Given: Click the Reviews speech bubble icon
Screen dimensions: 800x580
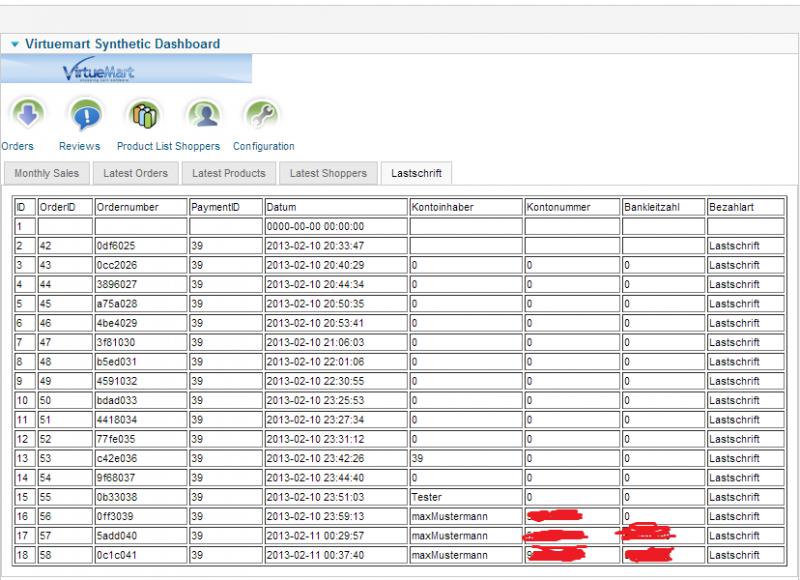Looking at the screenshot, I should point(84,116).
